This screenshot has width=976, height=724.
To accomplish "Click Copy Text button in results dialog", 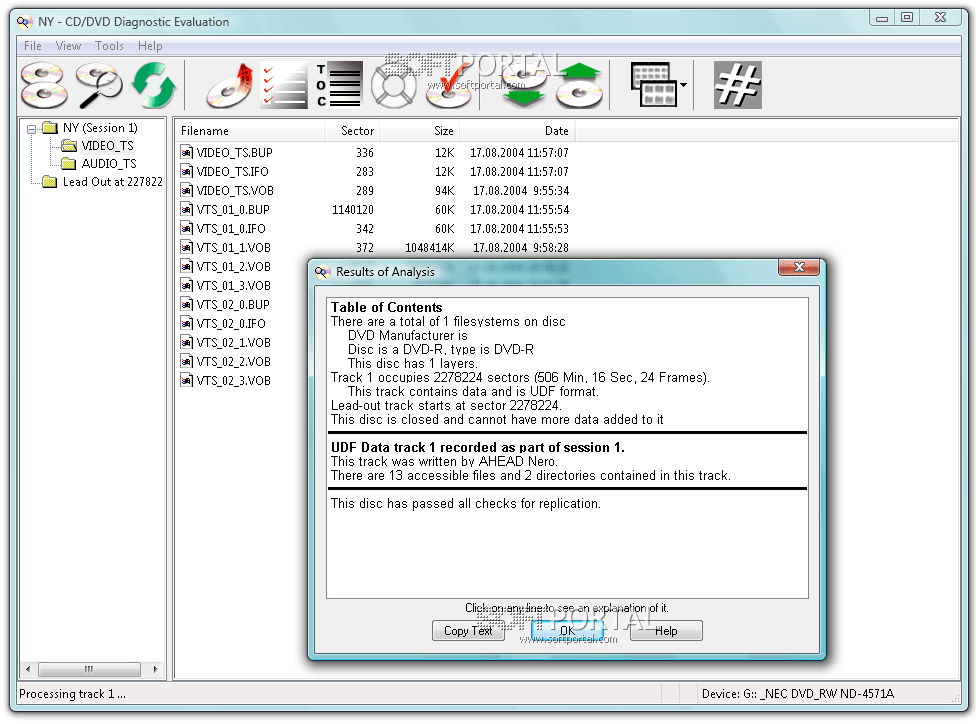I will point(468,631).
